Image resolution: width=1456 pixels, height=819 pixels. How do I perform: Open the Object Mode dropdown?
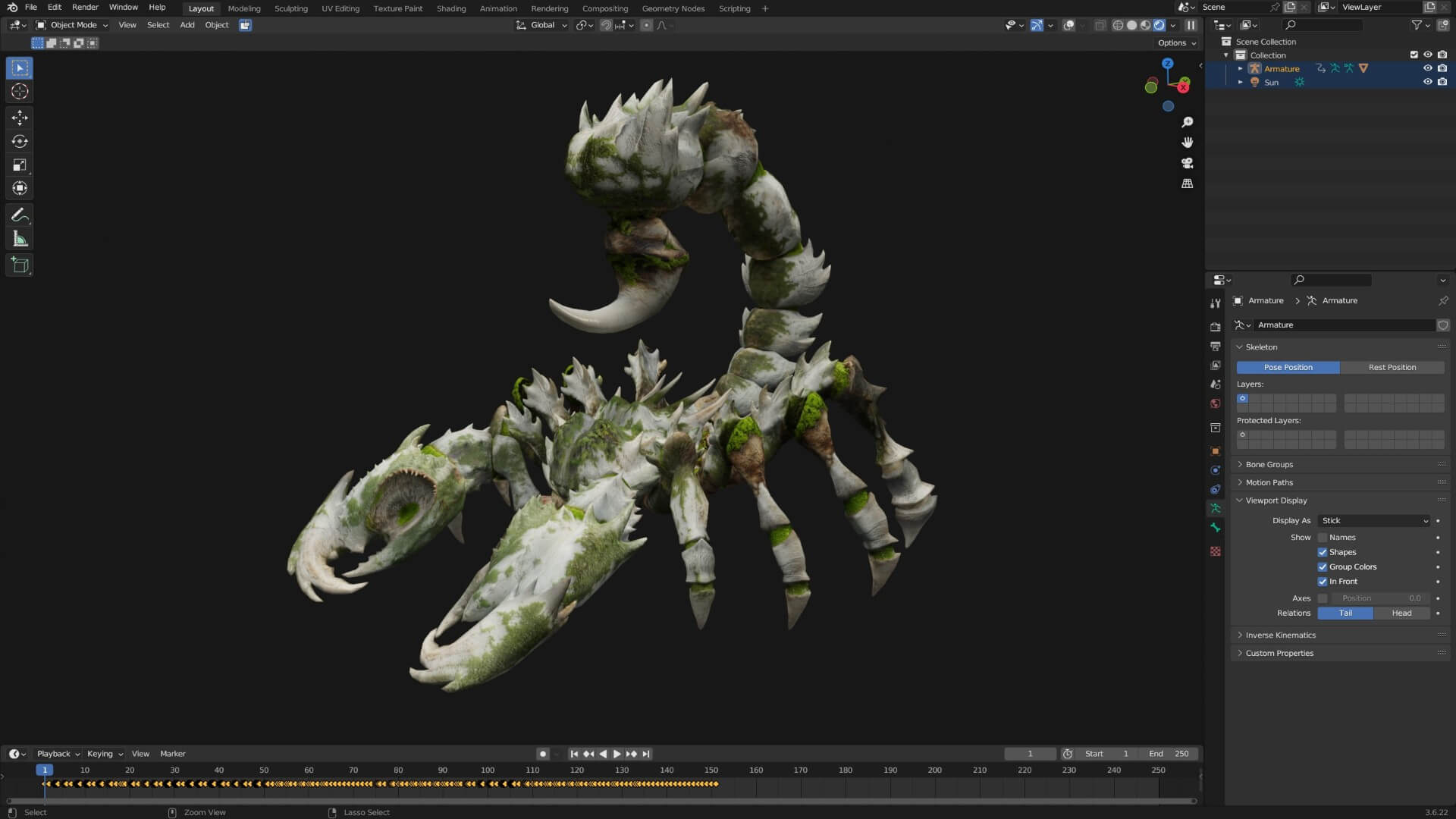point(72,25)
